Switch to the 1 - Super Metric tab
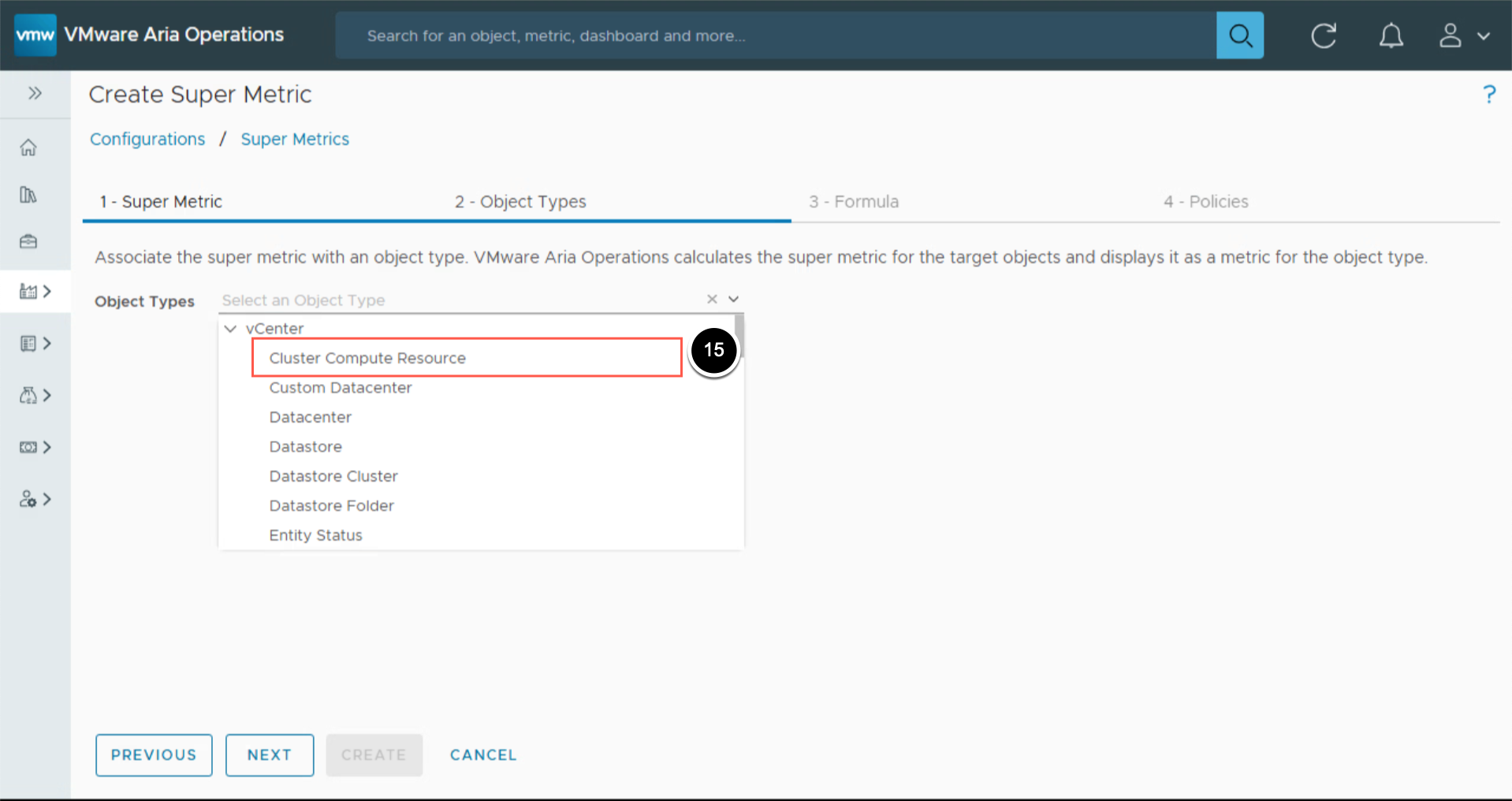The height and width of the screenshot is (801, 1512). 161,202
